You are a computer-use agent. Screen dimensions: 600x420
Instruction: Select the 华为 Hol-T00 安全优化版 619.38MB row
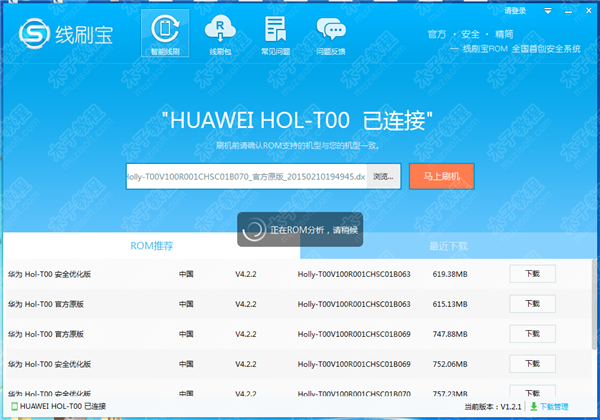[x=298, y=274]
